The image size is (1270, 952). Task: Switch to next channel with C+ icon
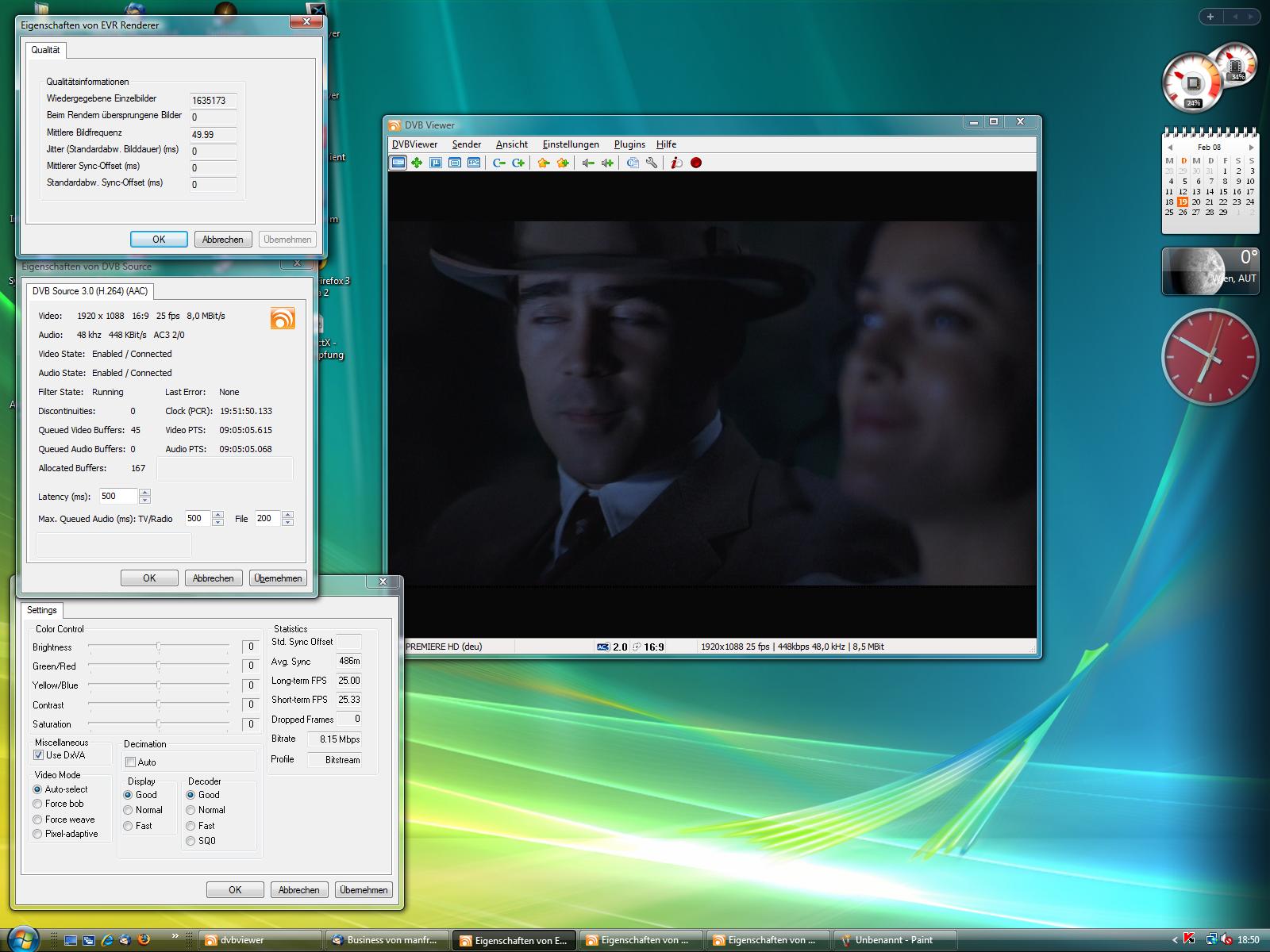pos(518,163)
